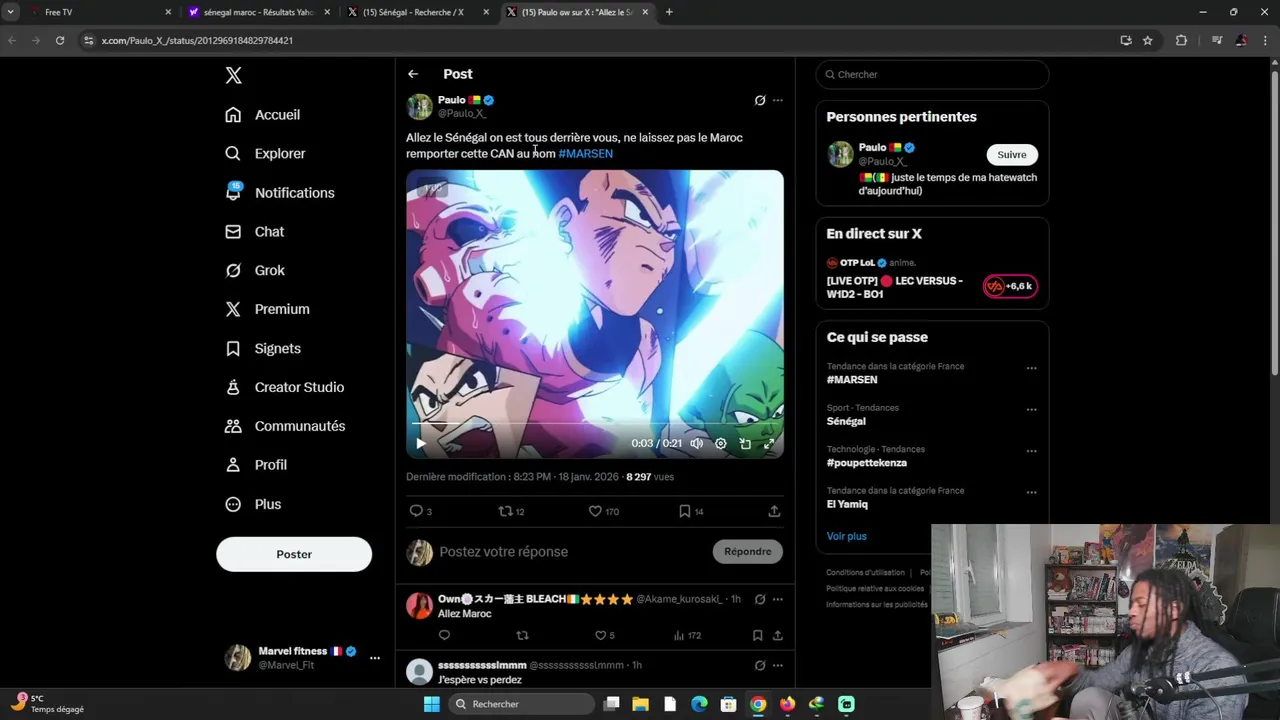The height and width of the screenshot is (720, 1280).
Task: Open the Explorer section
Action: (266, 153)
